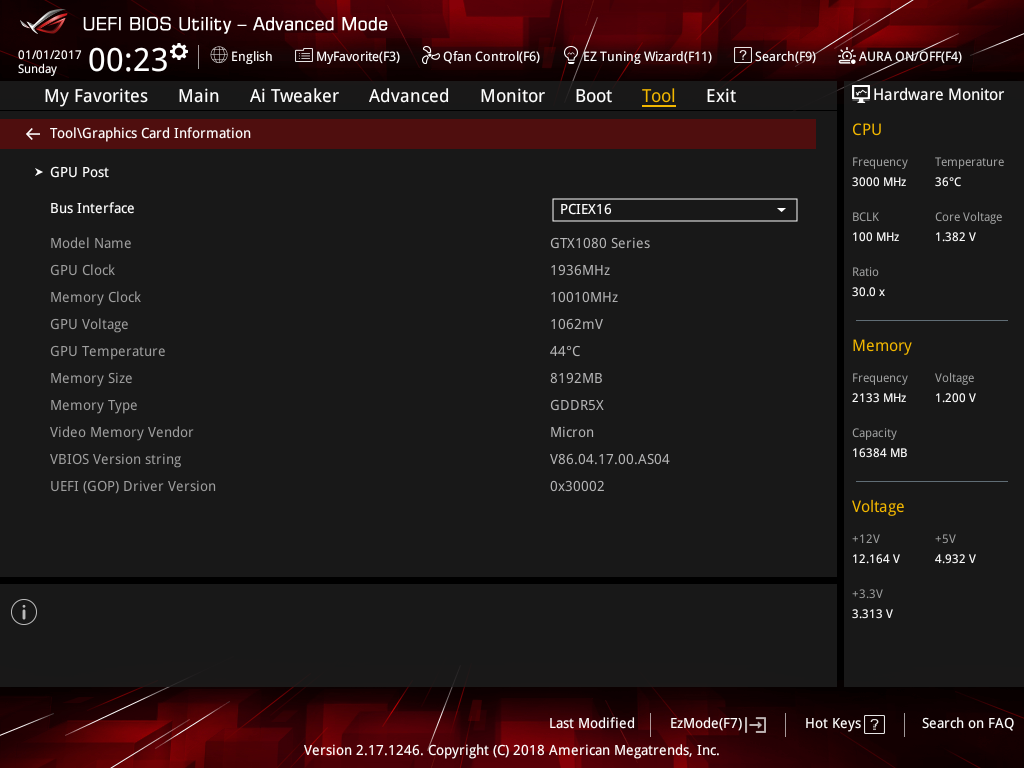Open the Advanced tab
Screen dimensions: 1024x768
tap(409, 96)
